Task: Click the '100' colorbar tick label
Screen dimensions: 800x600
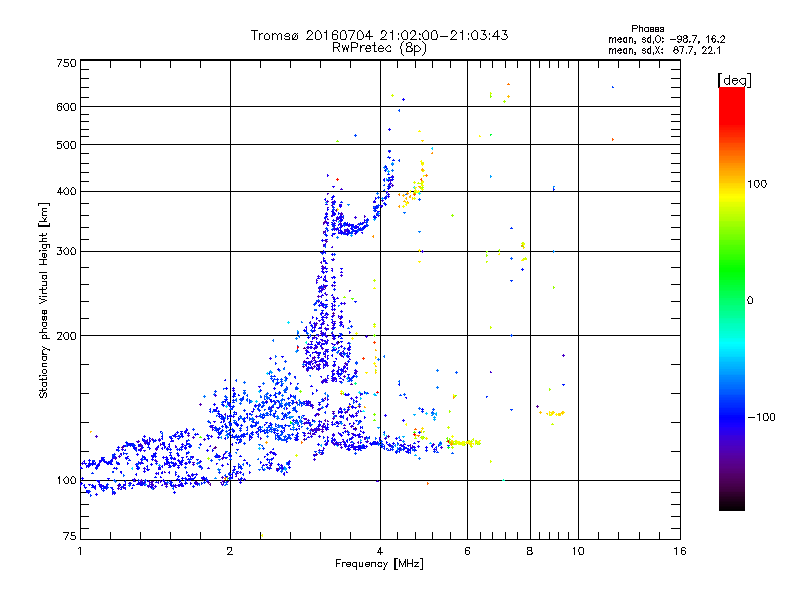Action: pos(757,184)
